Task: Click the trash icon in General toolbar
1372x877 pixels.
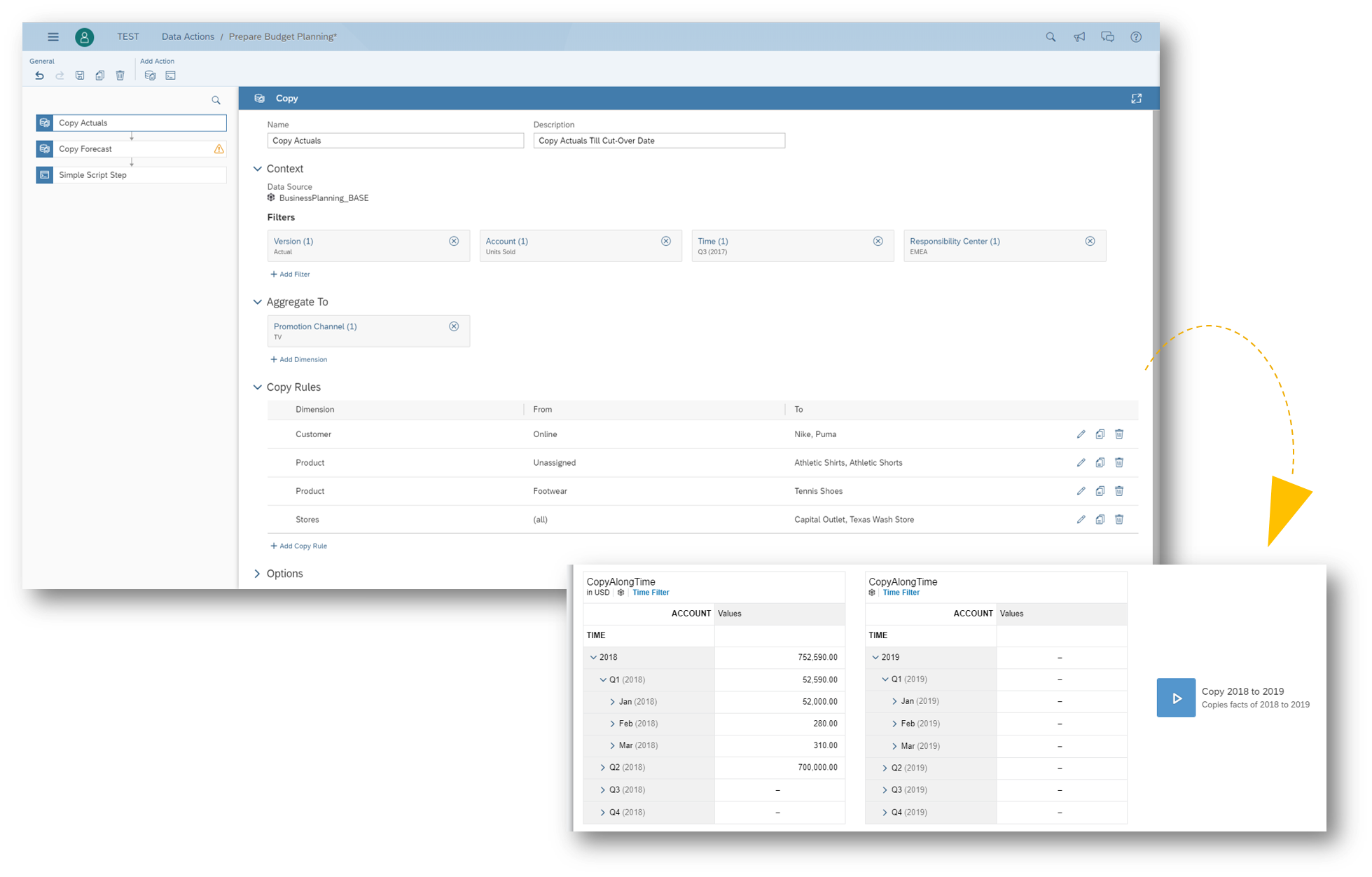Action: click(x=120, y=76)
